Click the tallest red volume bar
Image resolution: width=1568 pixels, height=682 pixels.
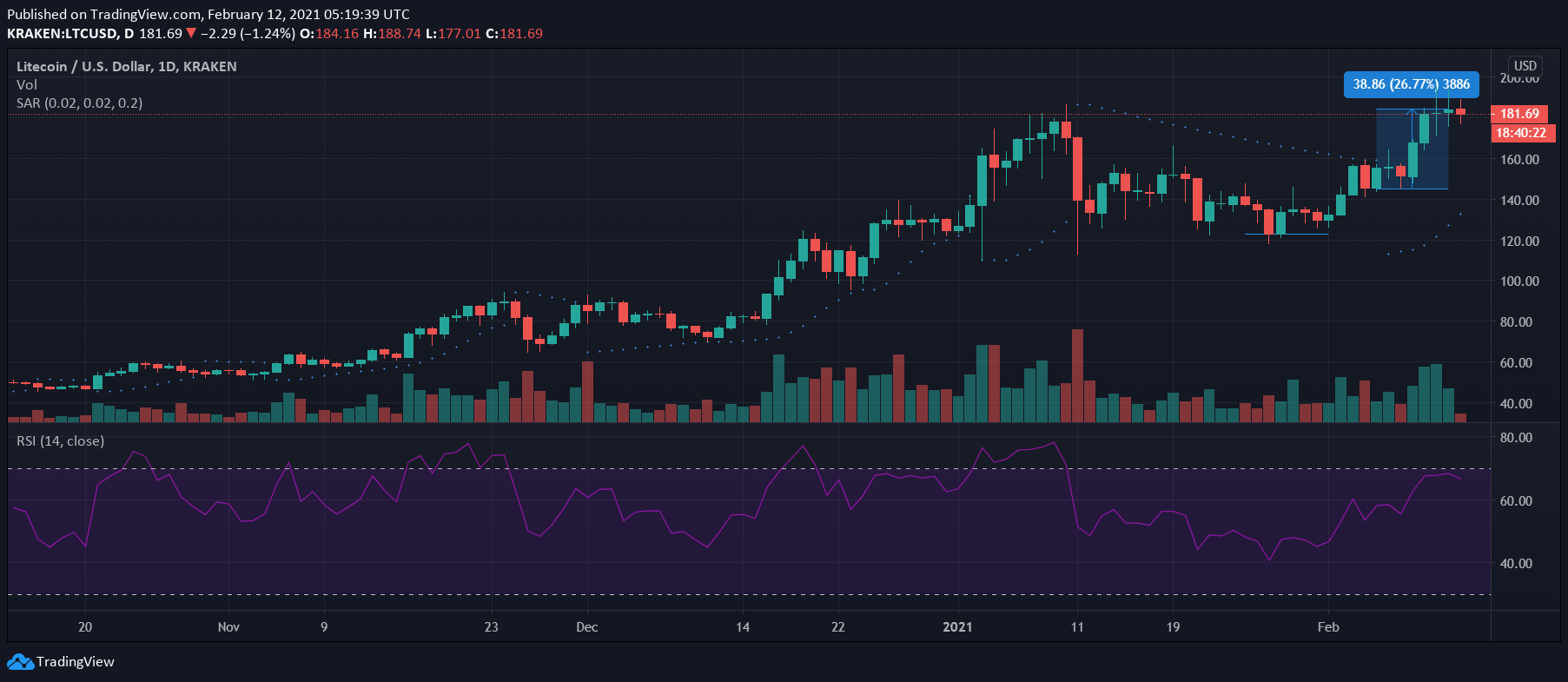[x=1077, y=375]
